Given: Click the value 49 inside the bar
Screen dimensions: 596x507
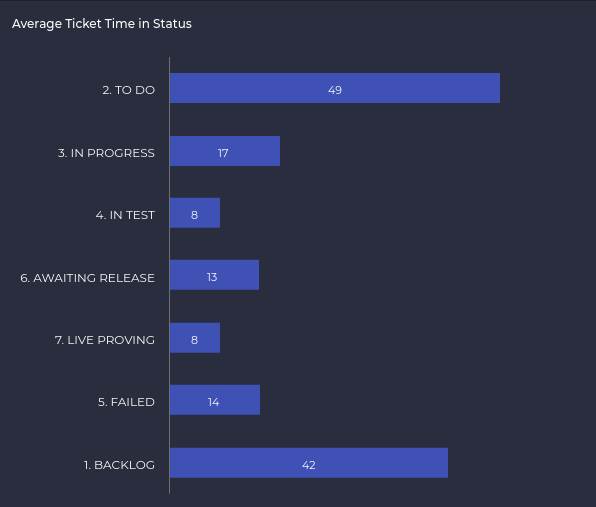Looking at the screenshot, I should click(x=335, y=90).
